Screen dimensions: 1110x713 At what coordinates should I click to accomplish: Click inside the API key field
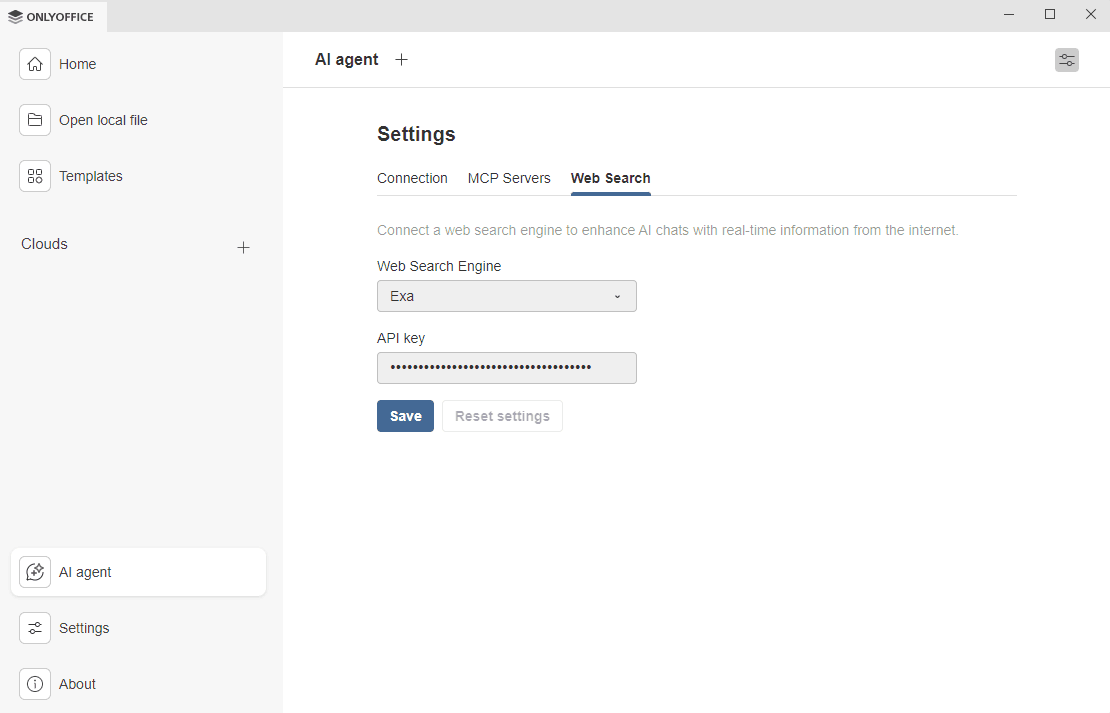(x=506, y=368)
